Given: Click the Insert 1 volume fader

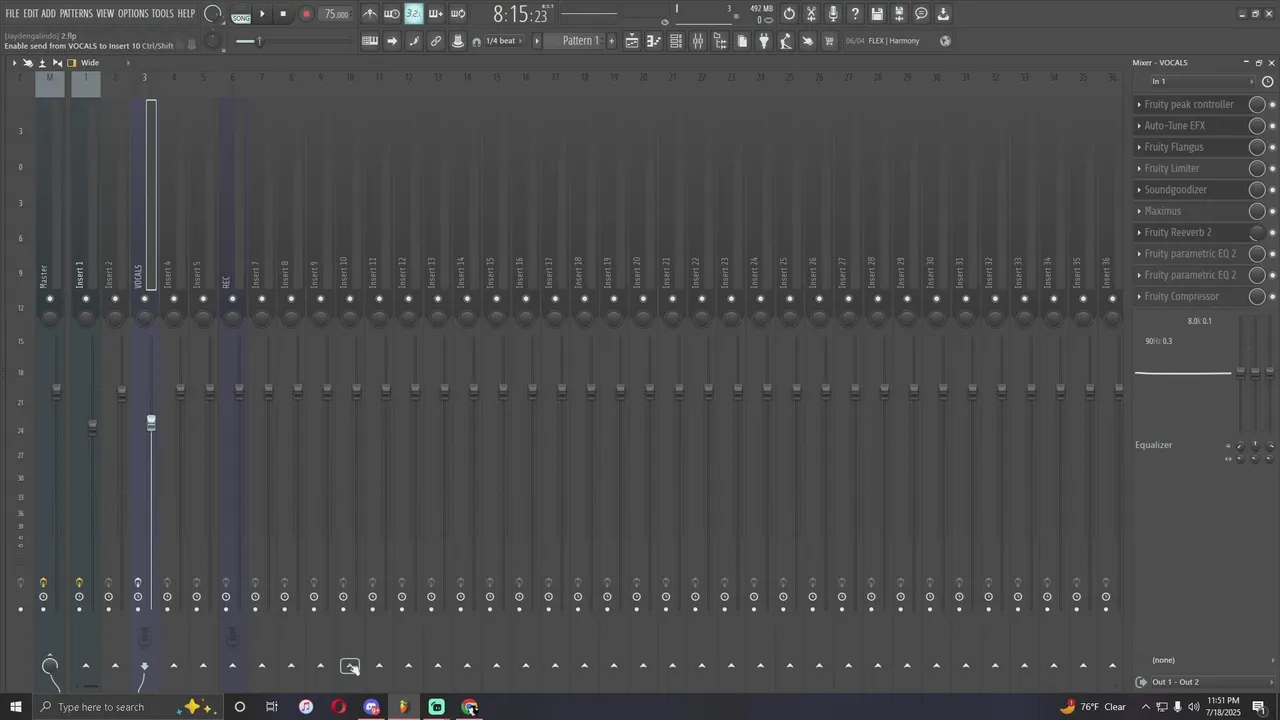Looking at the screenshot, I should pos(92,427).
